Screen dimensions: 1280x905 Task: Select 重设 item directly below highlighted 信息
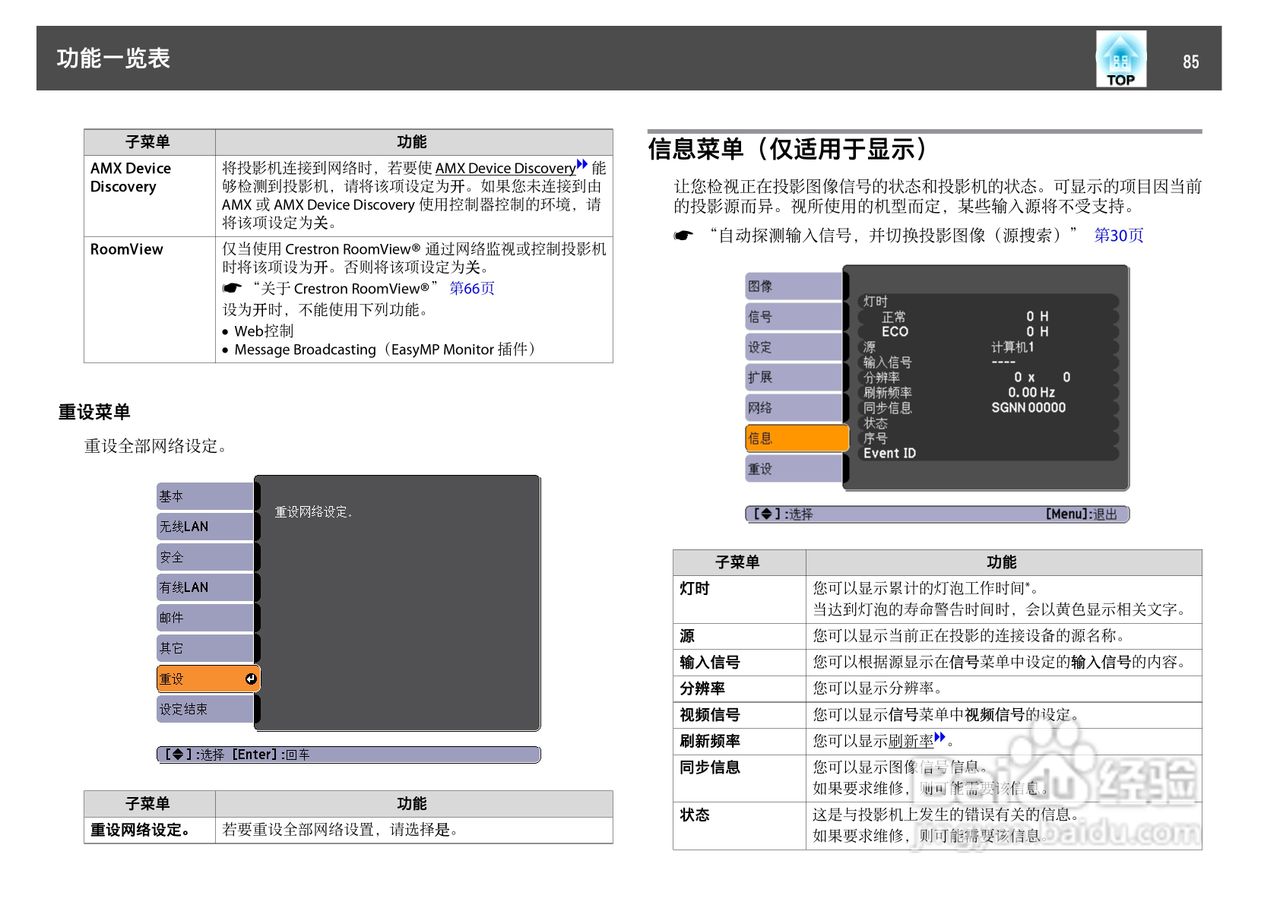pyautogui.click(x=794, y=468)
